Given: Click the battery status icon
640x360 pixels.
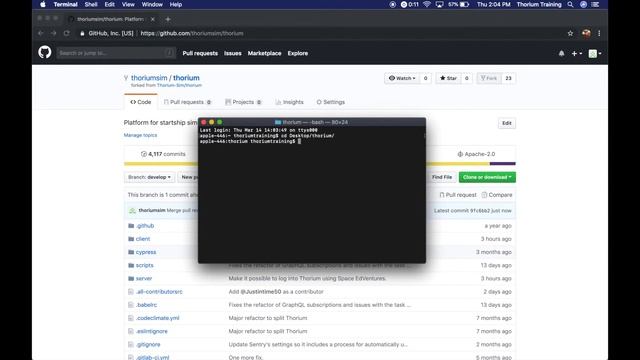Looking at the screenshot, I should pos(464,4).
